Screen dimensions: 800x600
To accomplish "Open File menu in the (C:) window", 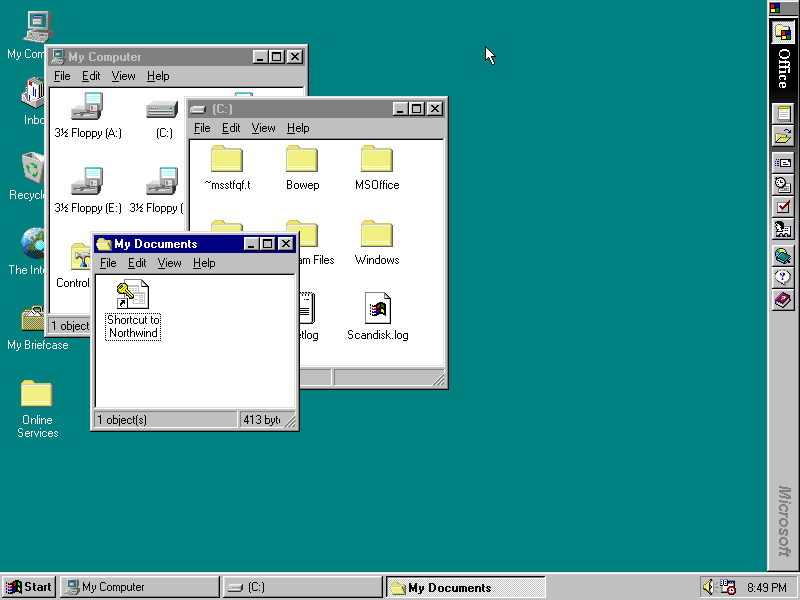I will pos(202,128).
